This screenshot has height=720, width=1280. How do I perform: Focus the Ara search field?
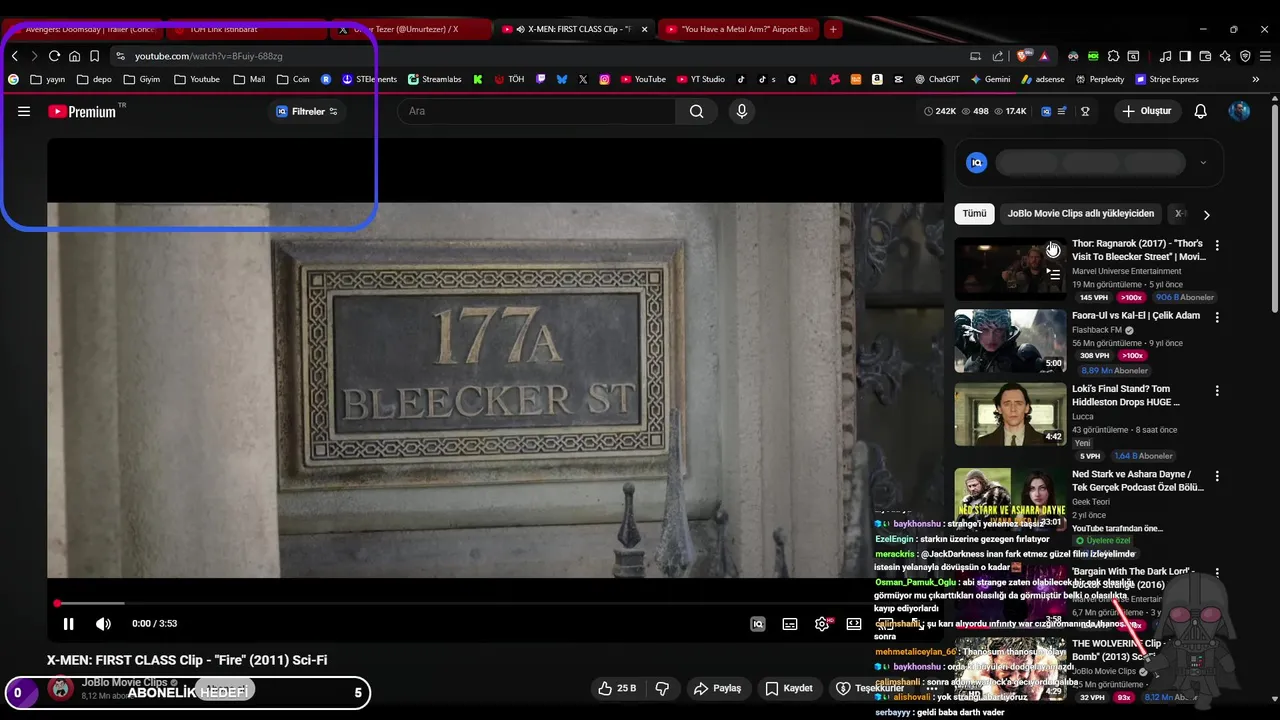click(537, 111)
